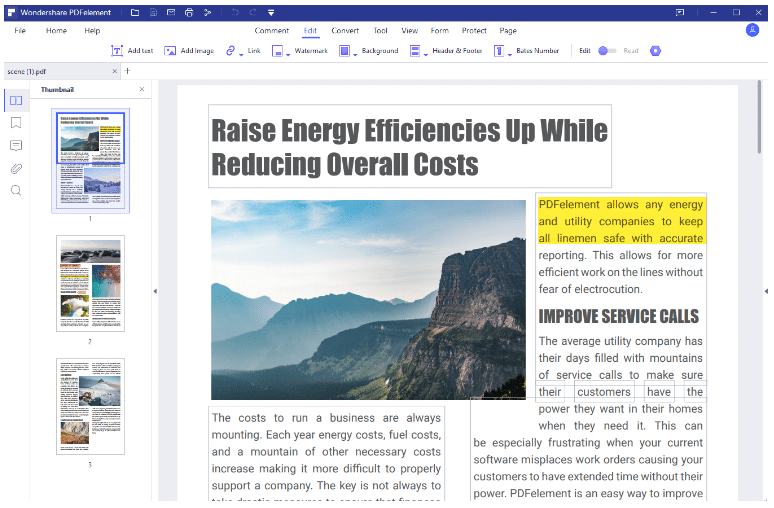
Task: Open the File menu
Action: (20, 31)
